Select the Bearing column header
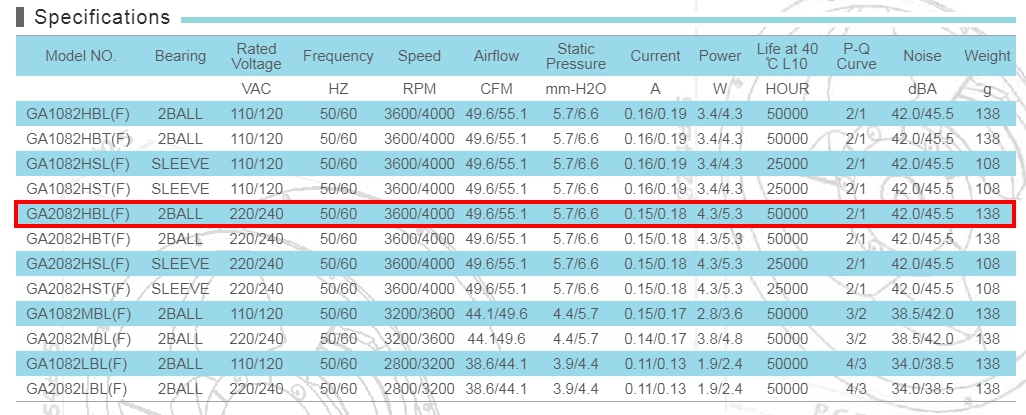 [180, 56]
